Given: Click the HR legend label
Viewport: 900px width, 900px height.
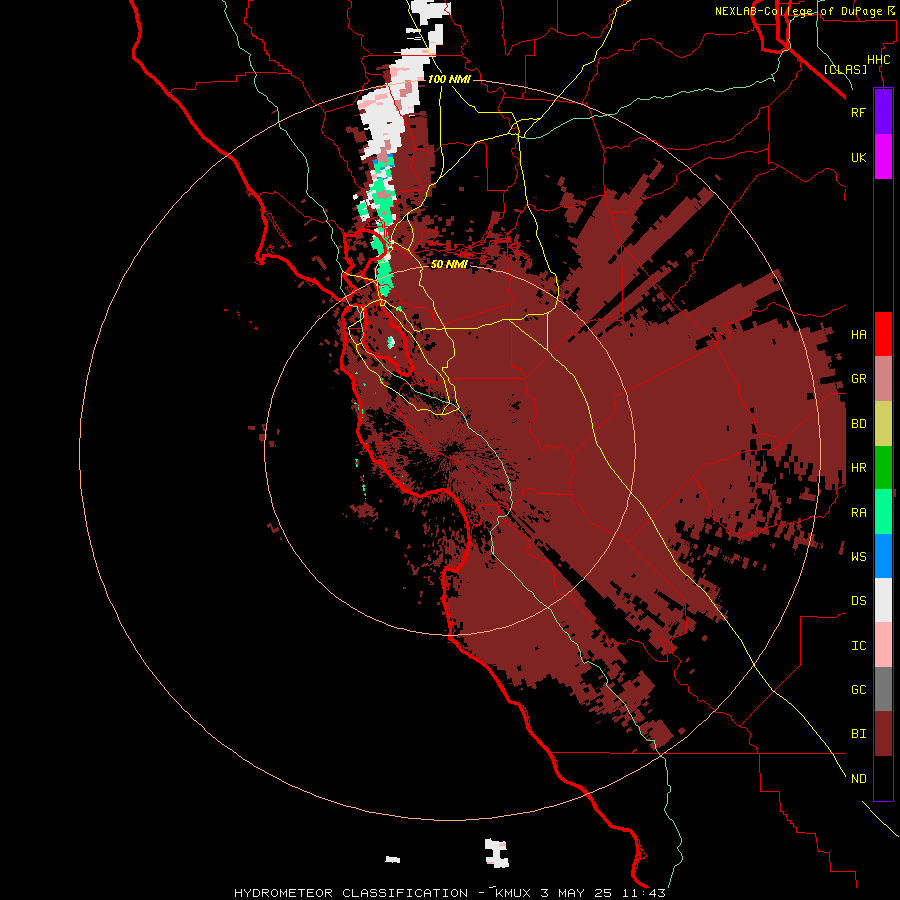Looking at the screenshot, I should [858, 468].
